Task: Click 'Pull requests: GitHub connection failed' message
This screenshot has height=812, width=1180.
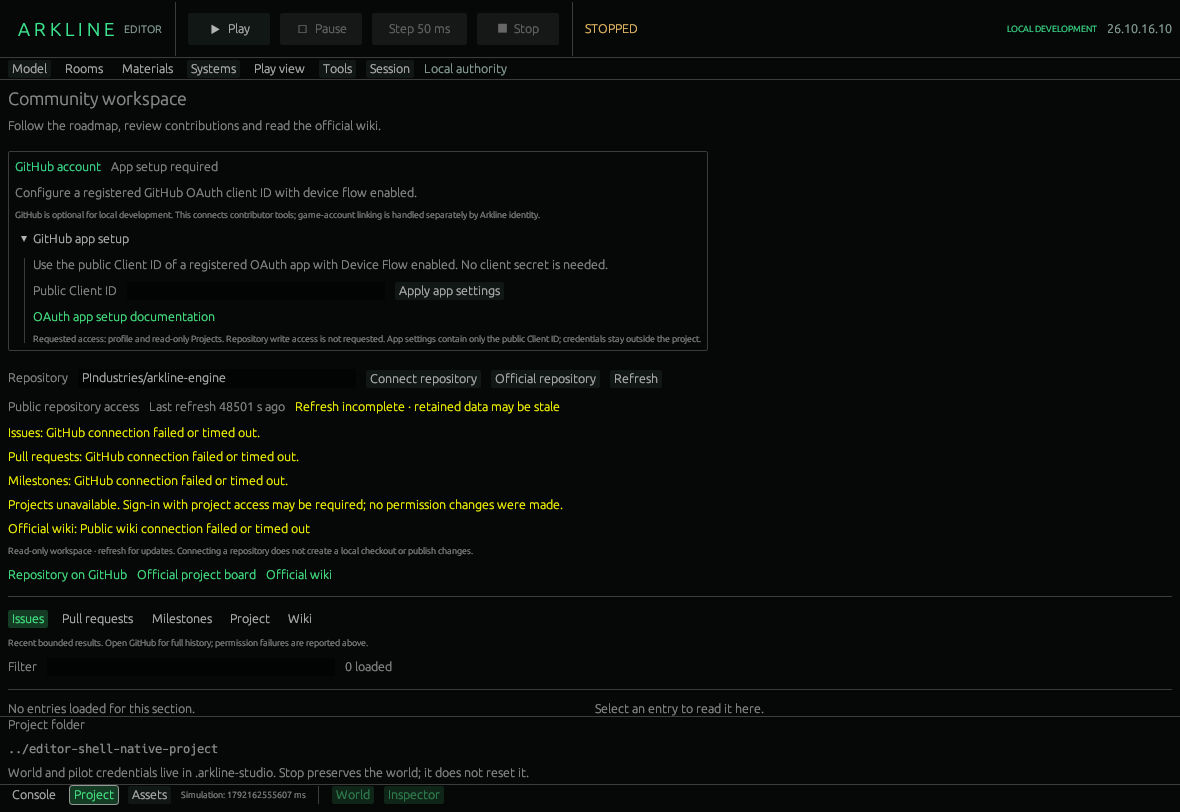Action: [153, 457]
